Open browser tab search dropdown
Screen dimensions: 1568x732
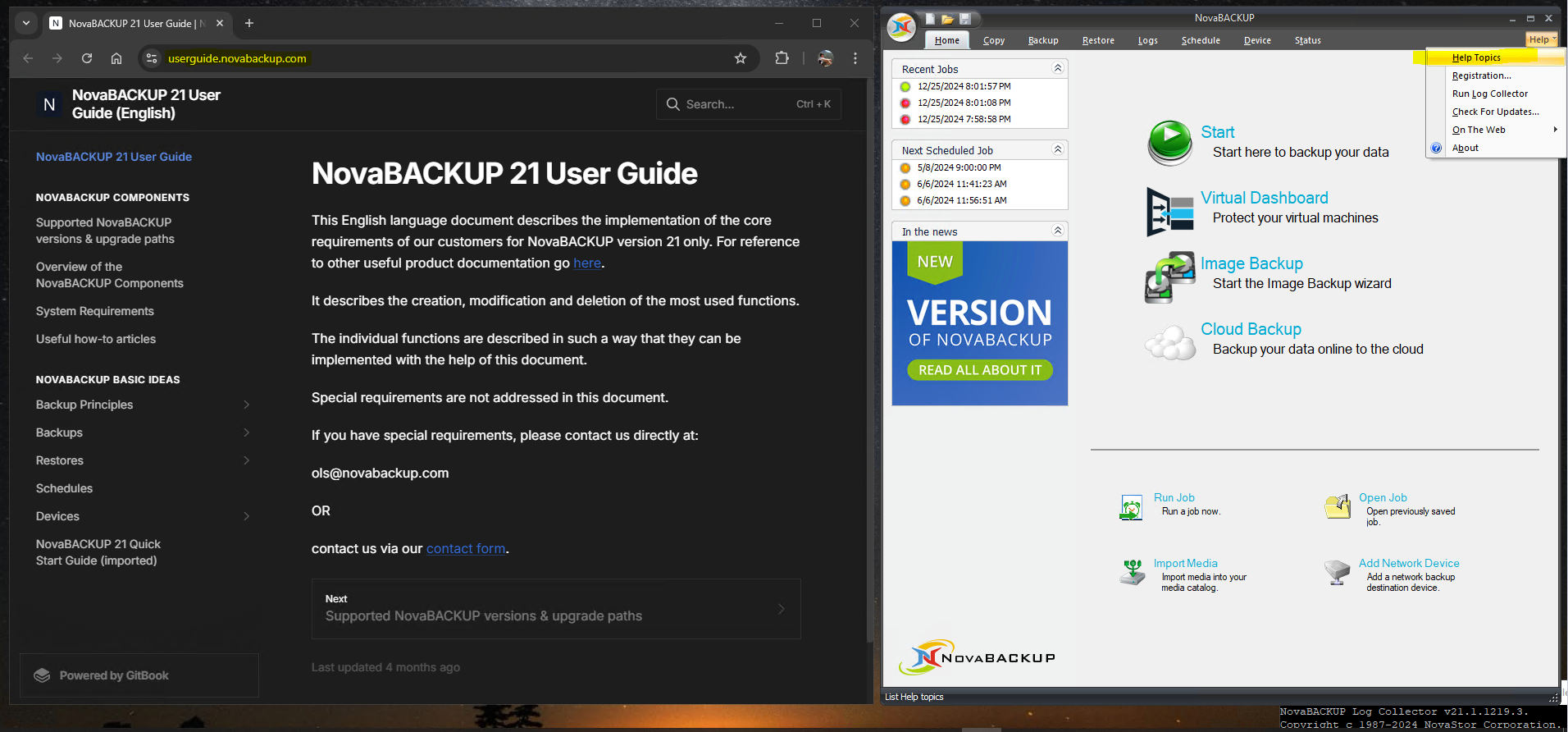[26, 23]
